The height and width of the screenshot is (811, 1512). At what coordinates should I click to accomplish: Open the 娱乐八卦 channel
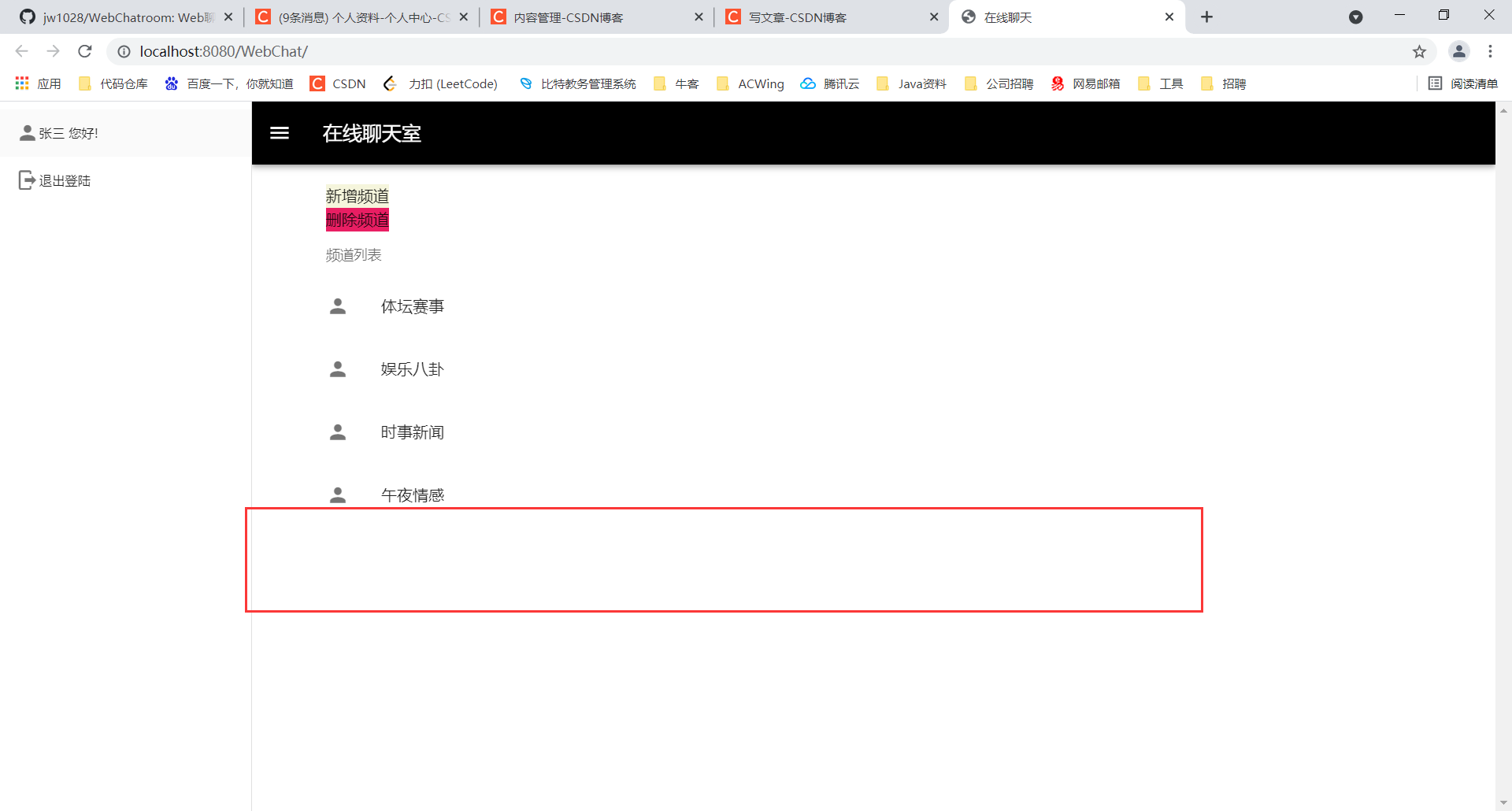click(x=413, y=369)
